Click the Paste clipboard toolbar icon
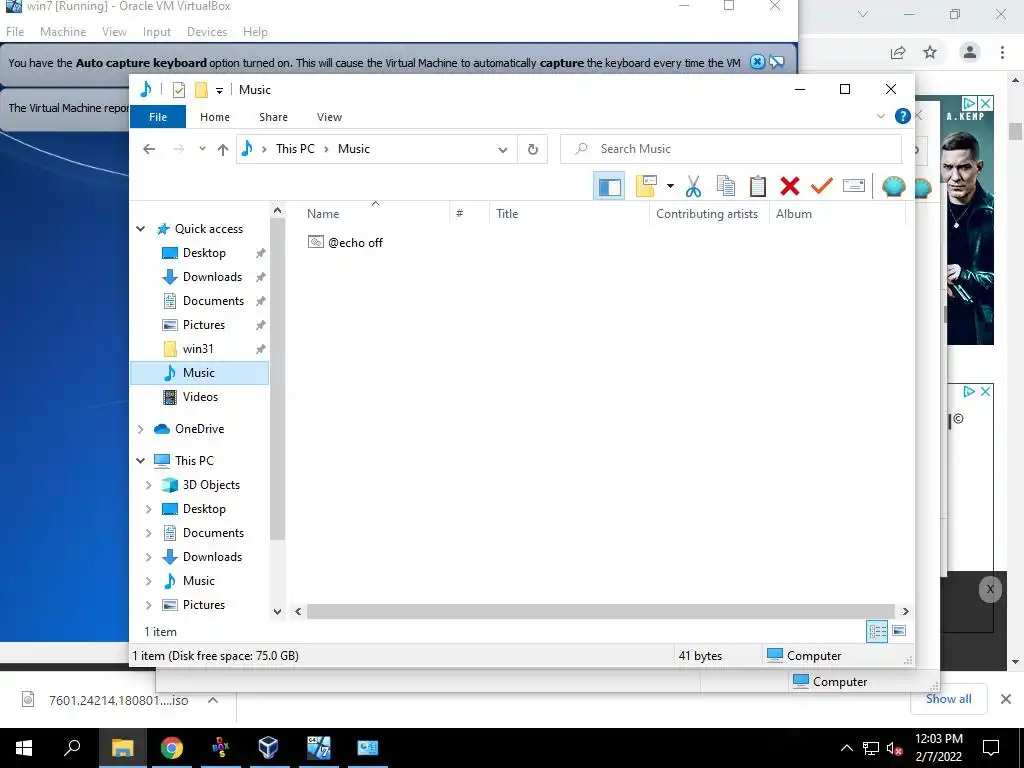Screen dimensions: 1024x768 tap(758, 187)
